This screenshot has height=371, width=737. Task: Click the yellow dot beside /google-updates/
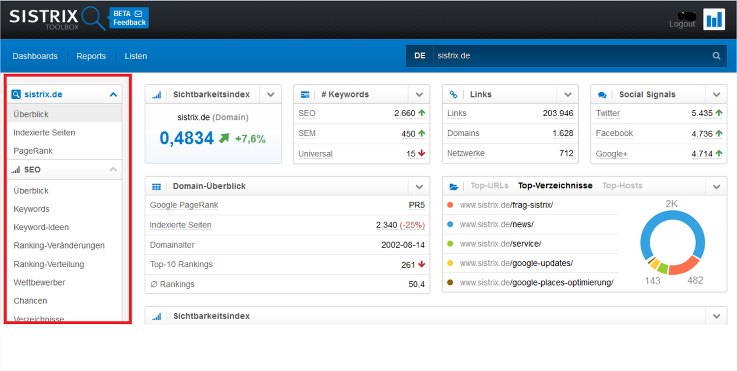(450, 263)
